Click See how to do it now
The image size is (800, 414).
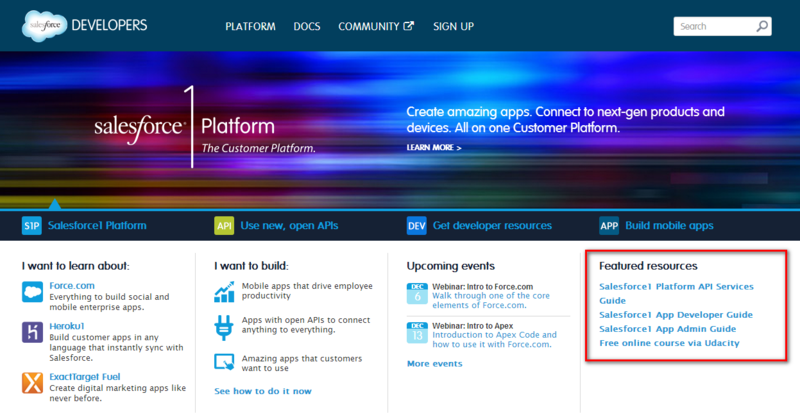pos(263,392)
